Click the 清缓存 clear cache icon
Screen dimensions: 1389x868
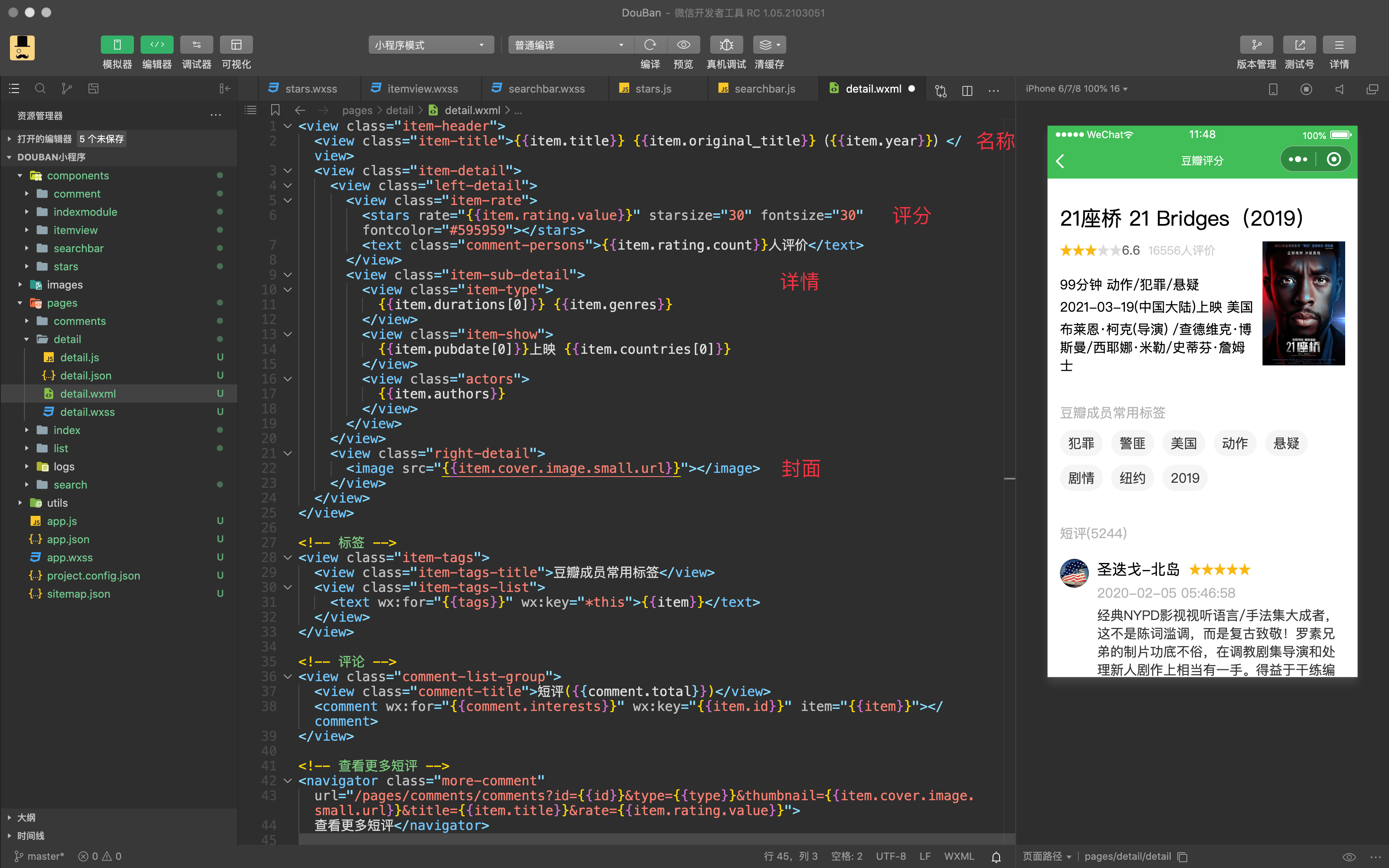[x=769, y=45]
